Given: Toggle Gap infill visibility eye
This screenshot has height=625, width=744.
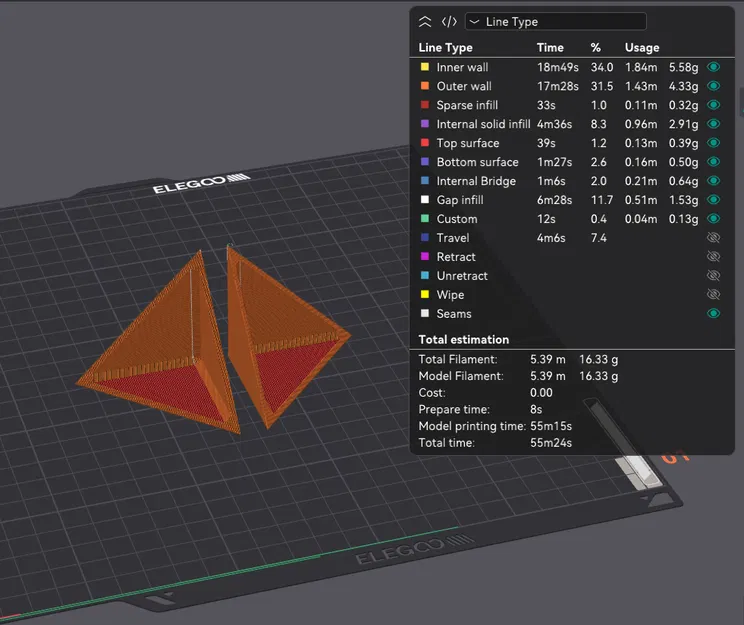Looking at the screenshot, I should 713,200.
